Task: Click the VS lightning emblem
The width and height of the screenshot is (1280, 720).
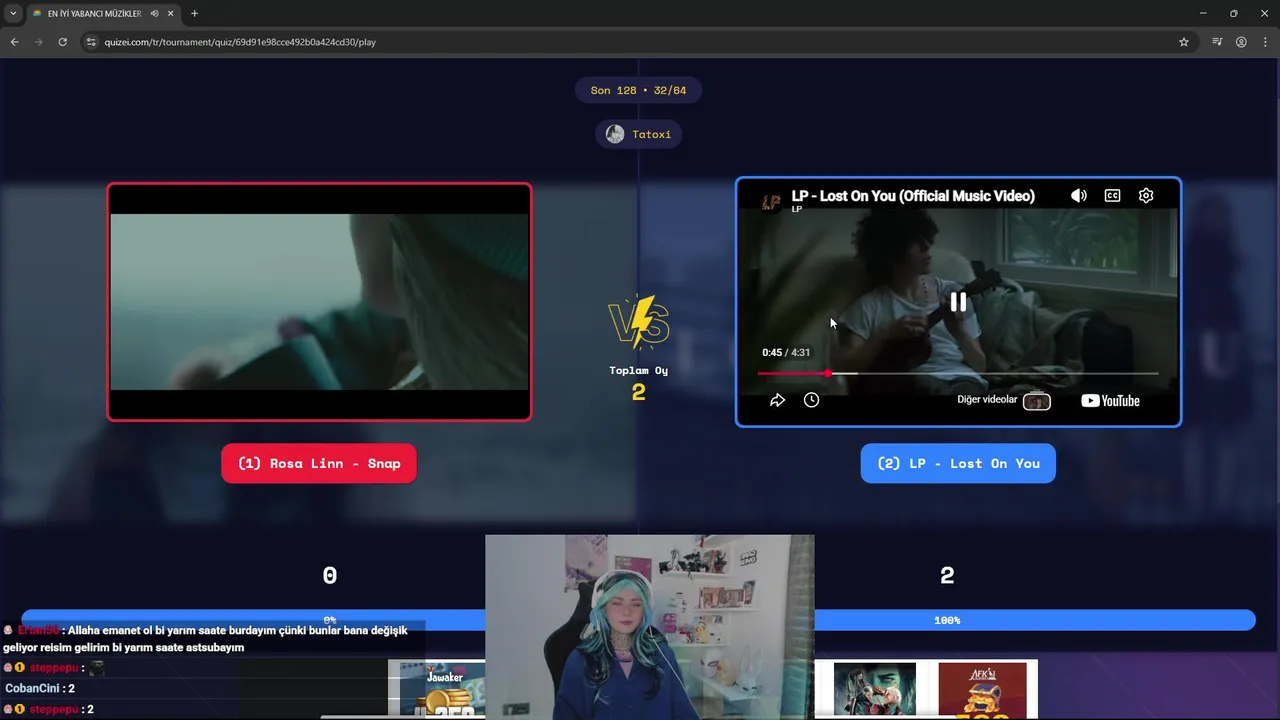Action: (638, 322)
